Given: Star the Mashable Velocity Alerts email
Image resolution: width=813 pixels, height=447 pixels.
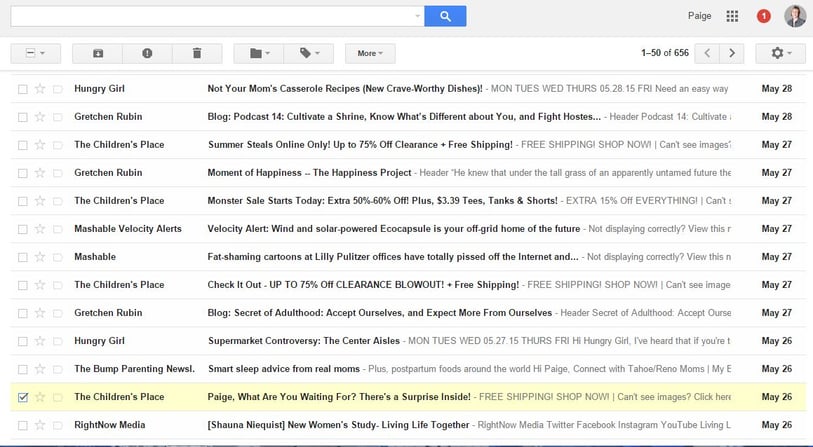Looking at the screenshot, I should (x=40, y=229).
